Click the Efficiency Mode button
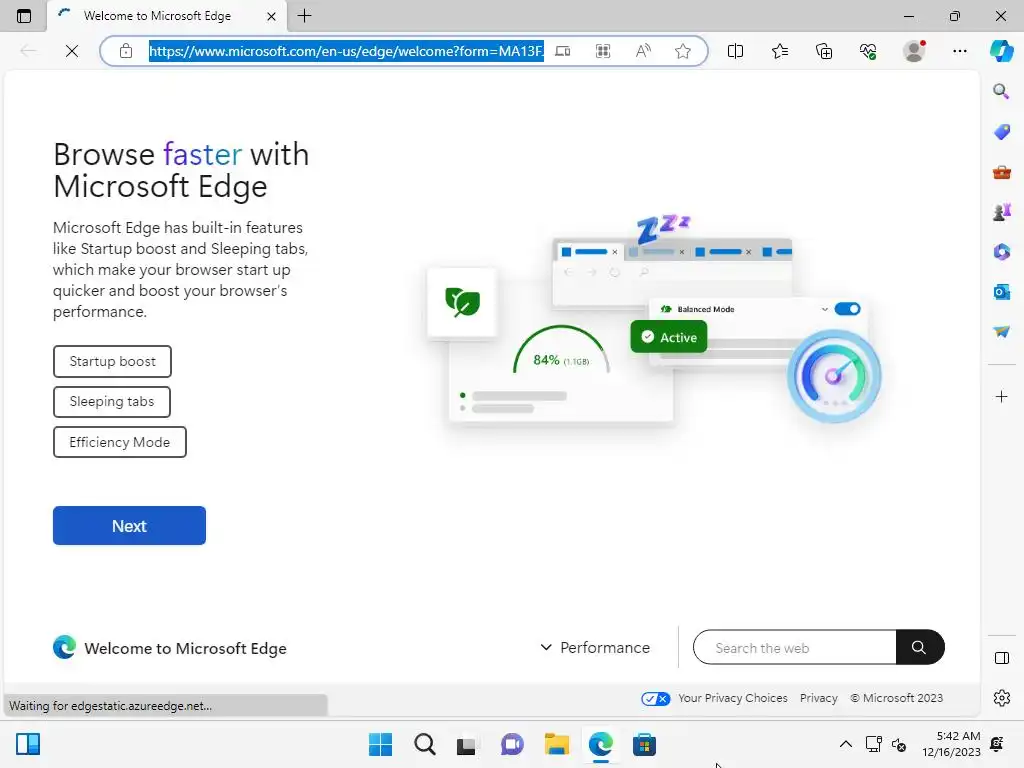The image size is (1024, 768). point(120,442)
